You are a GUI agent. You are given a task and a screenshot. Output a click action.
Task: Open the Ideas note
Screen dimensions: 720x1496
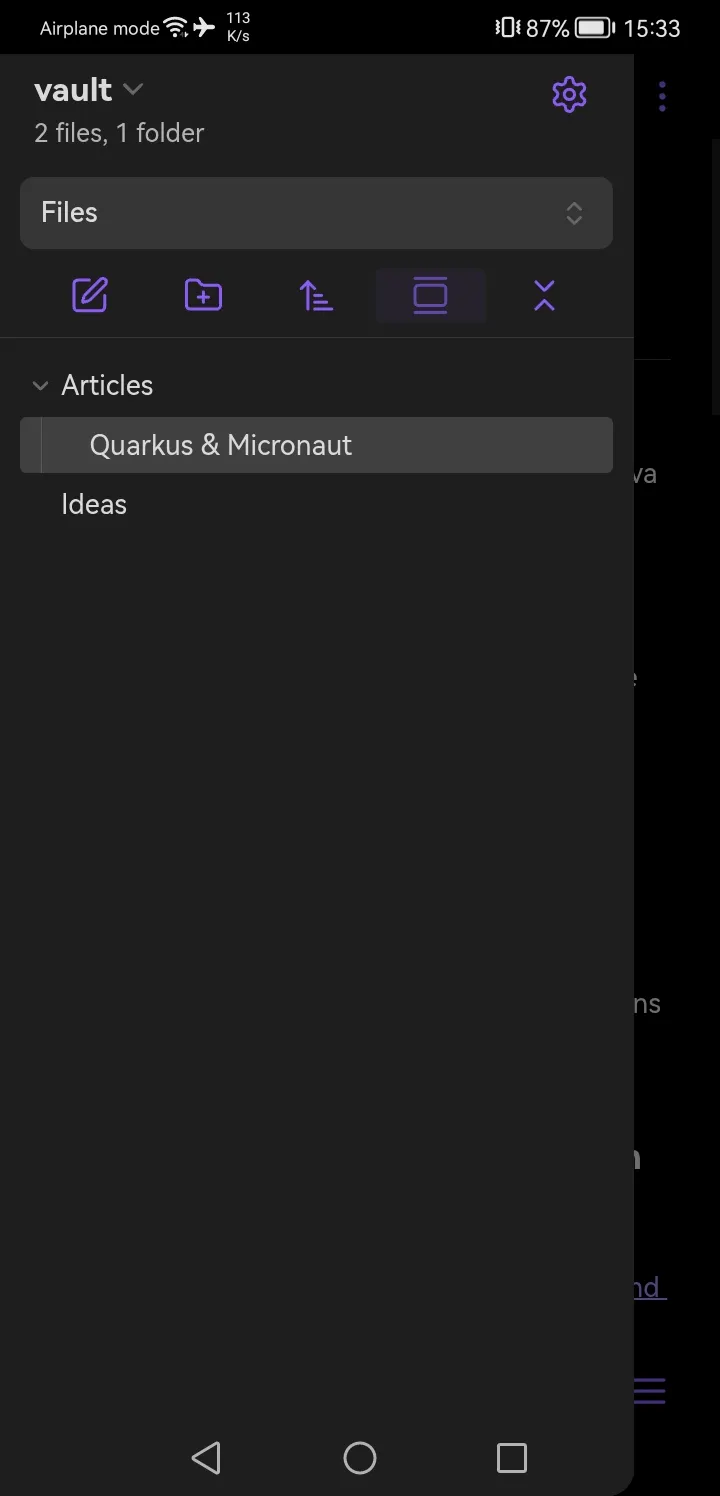pos(93,503)
